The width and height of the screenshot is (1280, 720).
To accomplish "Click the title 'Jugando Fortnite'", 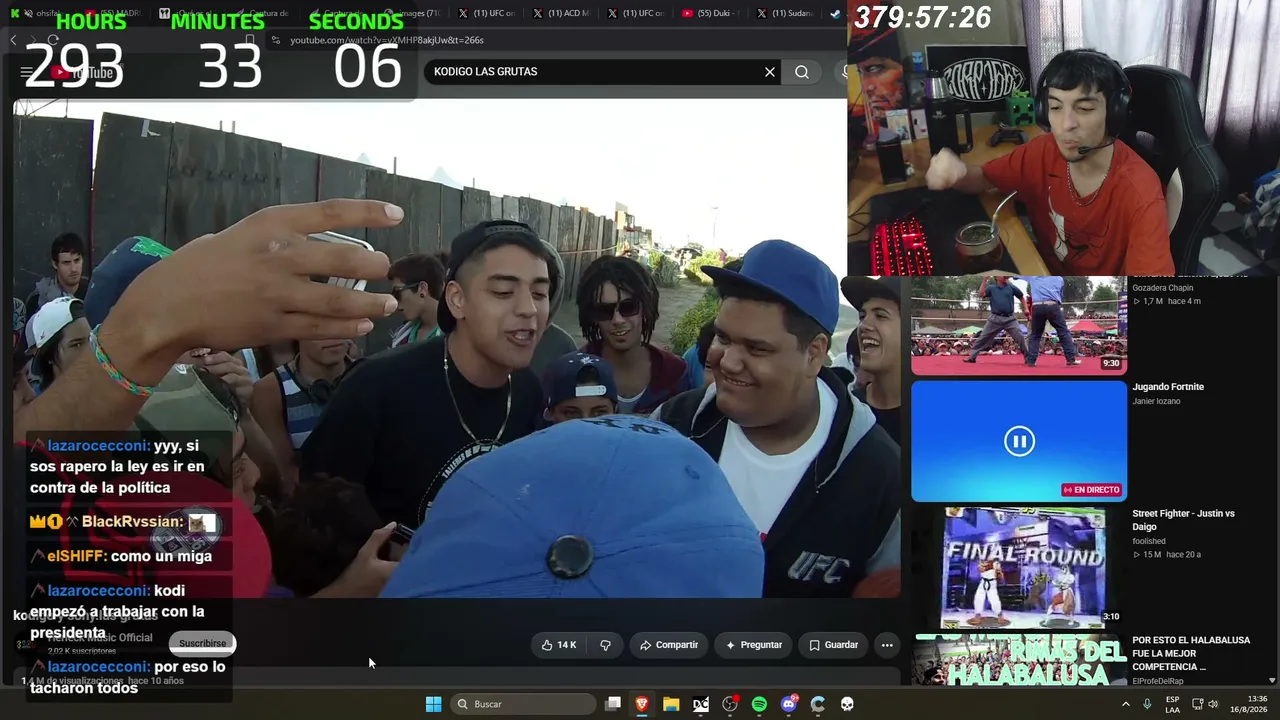I will [x=1168, y=387].
